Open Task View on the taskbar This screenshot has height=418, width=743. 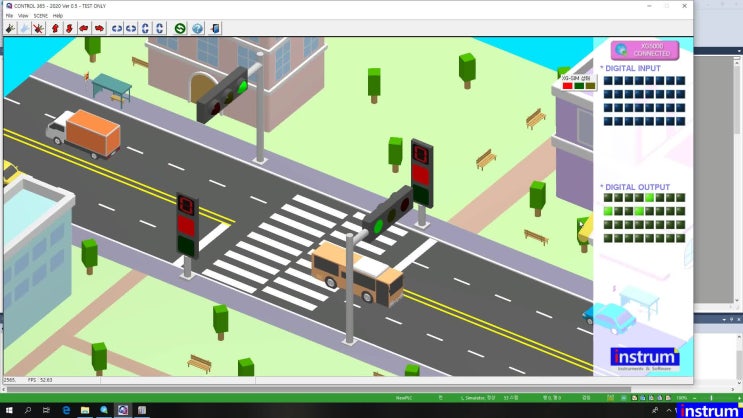[46, 410]
